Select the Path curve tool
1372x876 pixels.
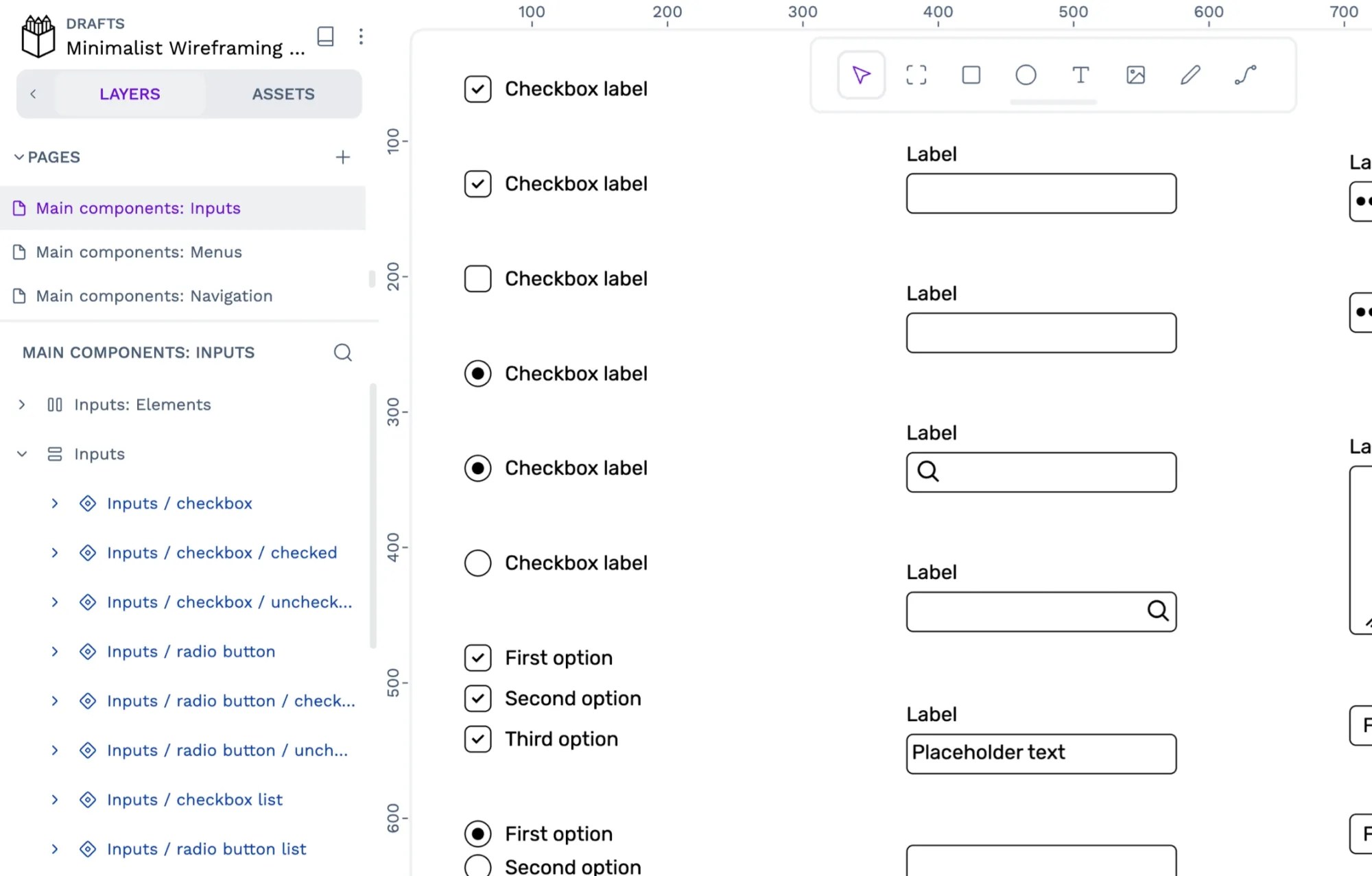pyautogui.click(x=1245, y=75)
